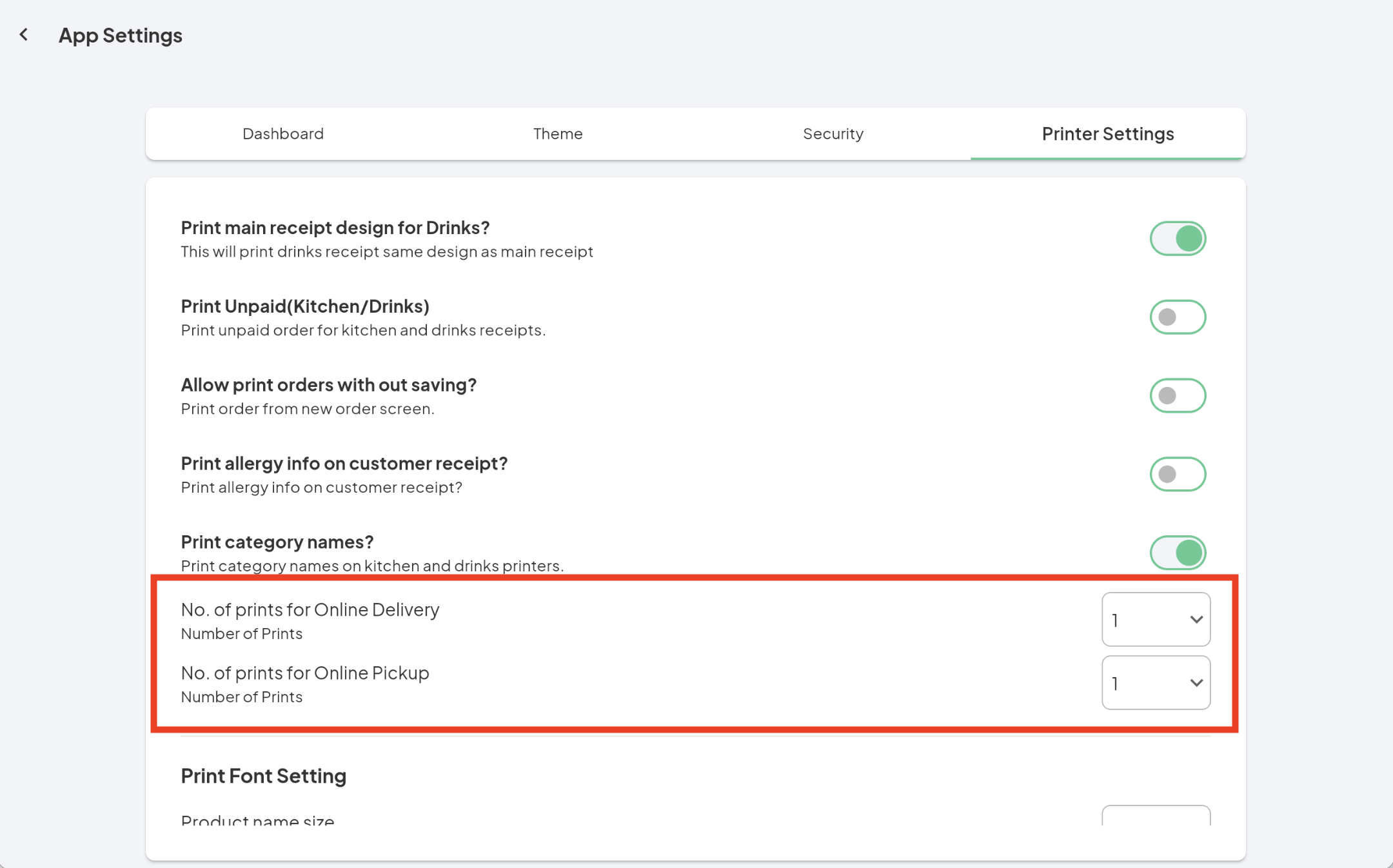Click the Security settings icon
Image resolution: width=1393 pixels, height=868 pixels.
click(x=833, y=133)
